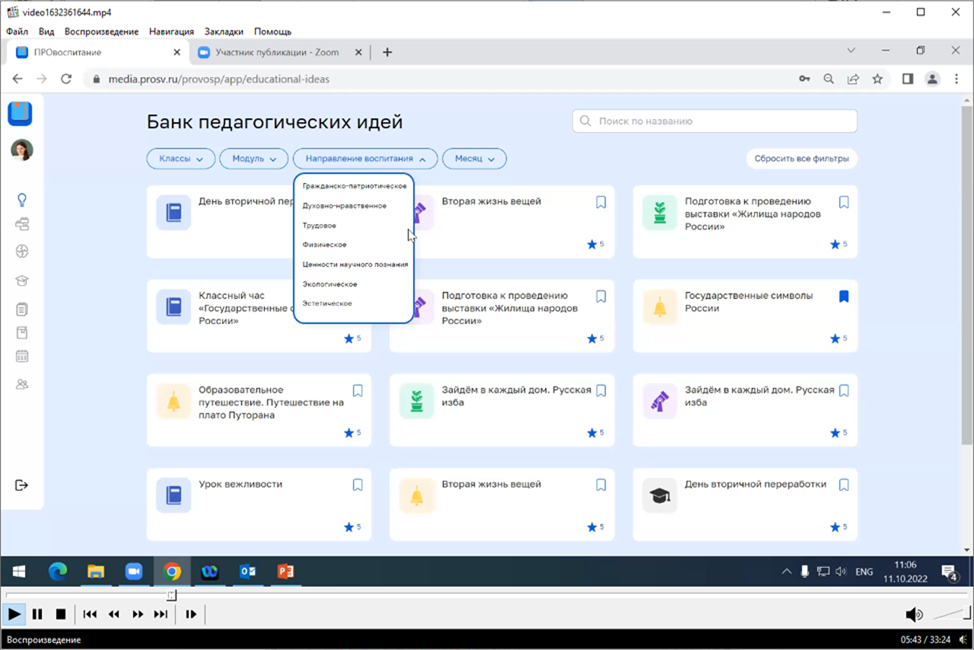Viewport: 974px width, 650px height.
Task: Toggle bookmark on Вторая жизнь вещей top card
Action: coord(601,202)
